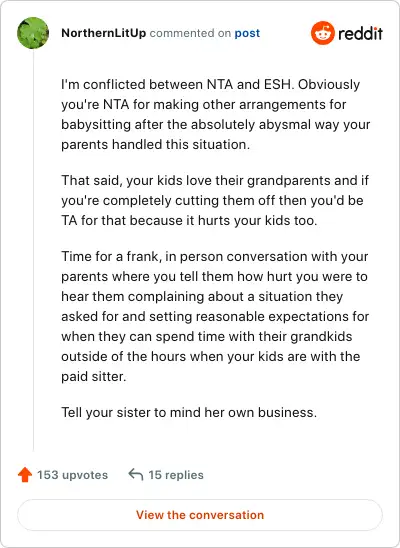400x548 pixels.
Task: Click the word "ESH" in the comment
Action: [x=277, y=85]
